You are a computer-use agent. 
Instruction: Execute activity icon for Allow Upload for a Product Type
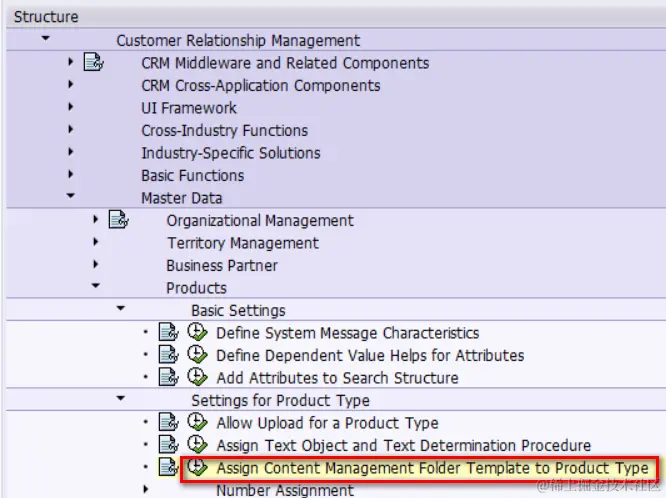click(197, 422)
